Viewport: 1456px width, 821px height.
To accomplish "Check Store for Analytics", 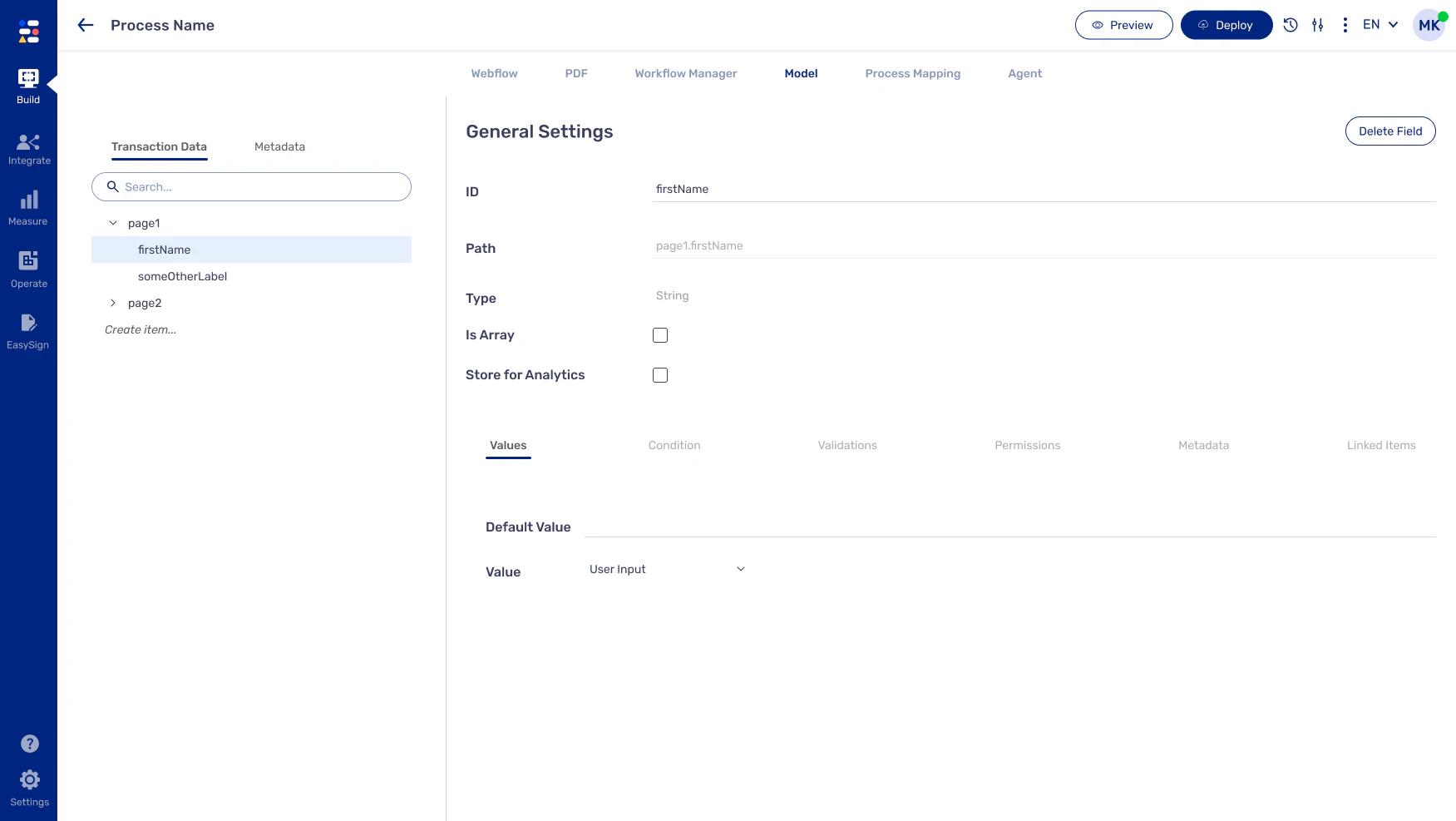I will tap(660, 375).
